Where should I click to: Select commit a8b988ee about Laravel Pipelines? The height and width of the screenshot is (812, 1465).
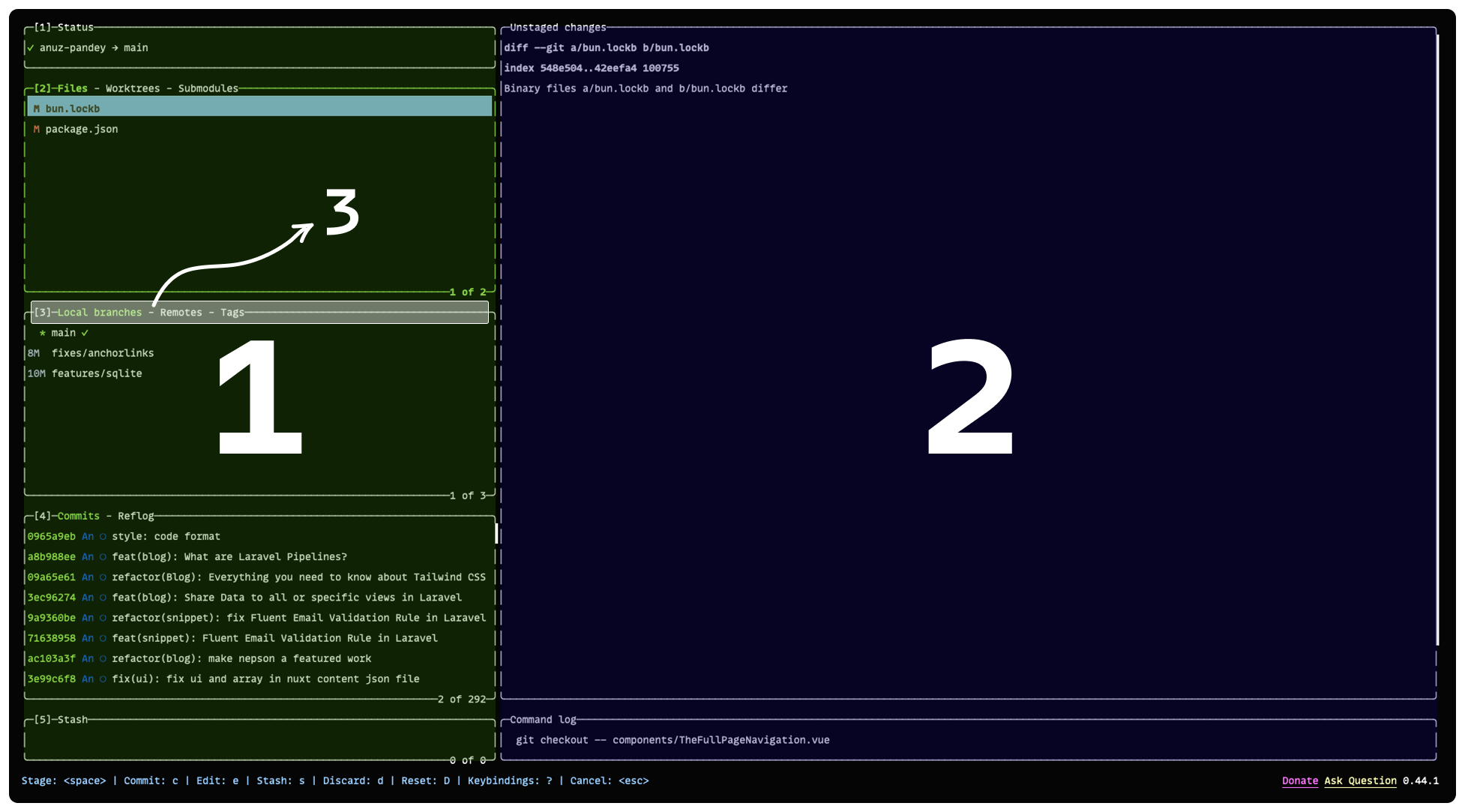point(229,557)
